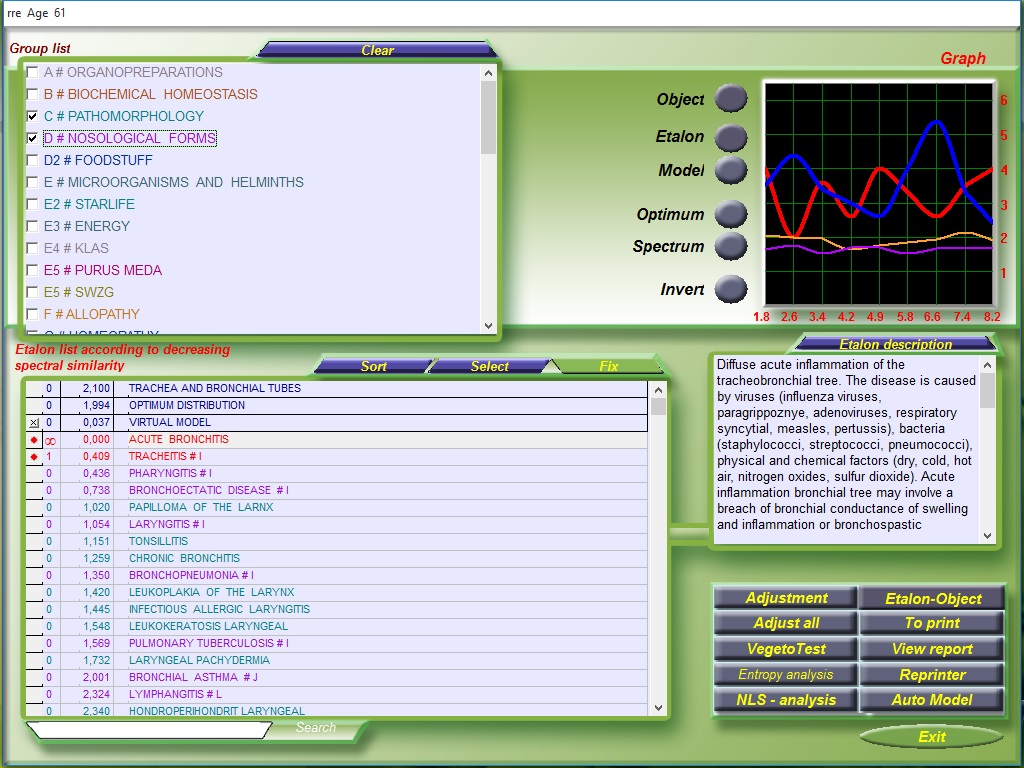This screenshot has width=1024, height=768.
Task: Click the round Optimum graph button
Action: tap(731, 214)
